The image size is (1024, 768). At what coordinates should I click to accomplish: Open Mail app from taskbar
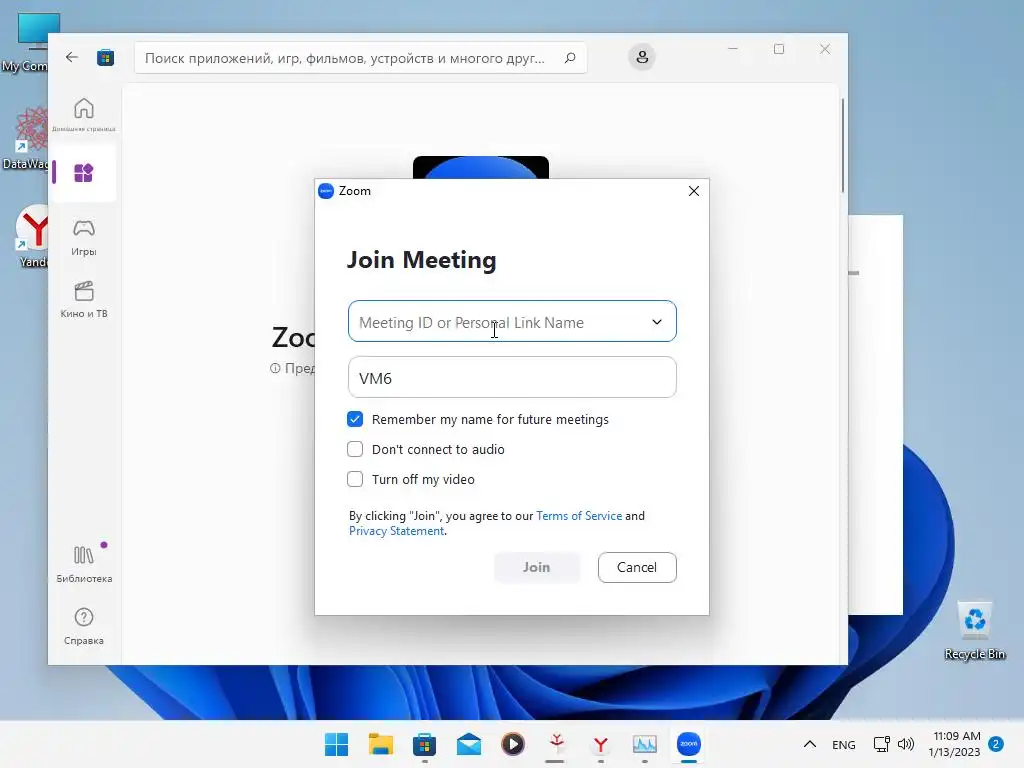pyautogui.click(x=469, y=744)
